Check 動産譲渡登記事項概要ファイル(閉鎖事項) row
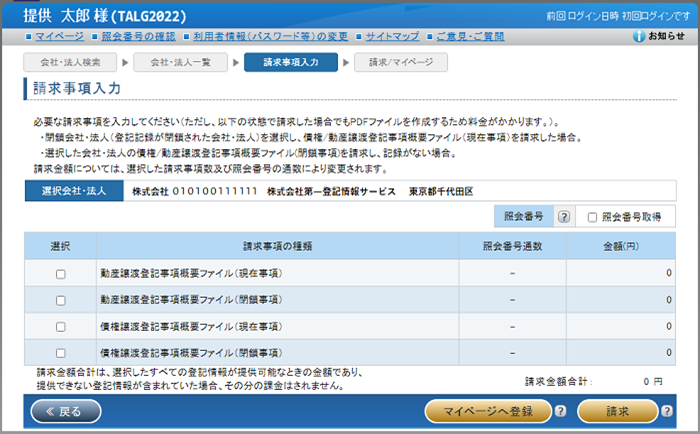 click(x=61, y=300)
